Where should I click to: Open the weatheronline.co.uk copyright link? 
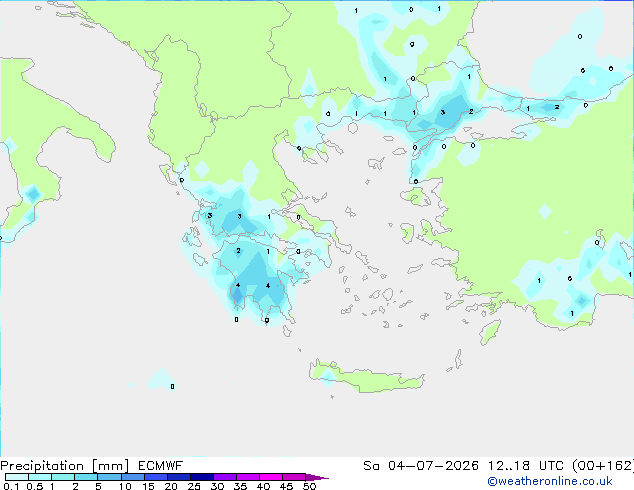coord(550,481)
